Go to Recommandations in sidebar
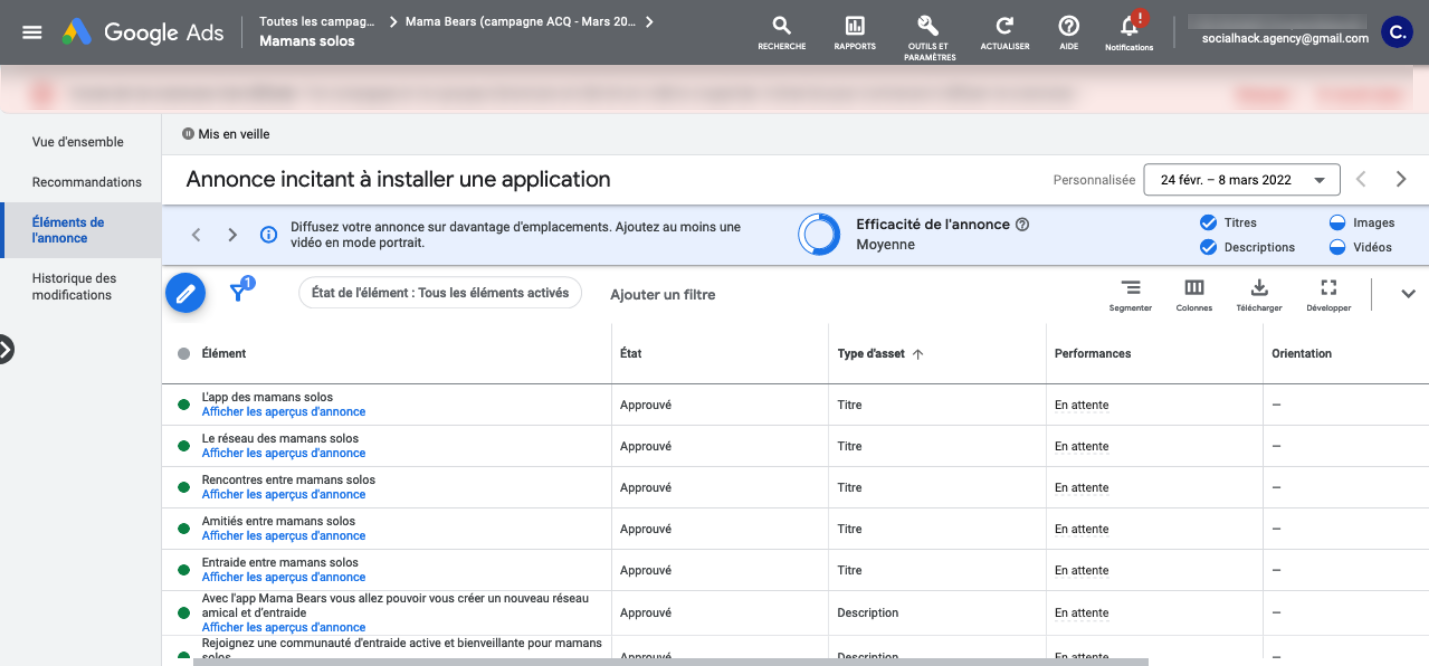The image size is (1429, 666). 87,182
